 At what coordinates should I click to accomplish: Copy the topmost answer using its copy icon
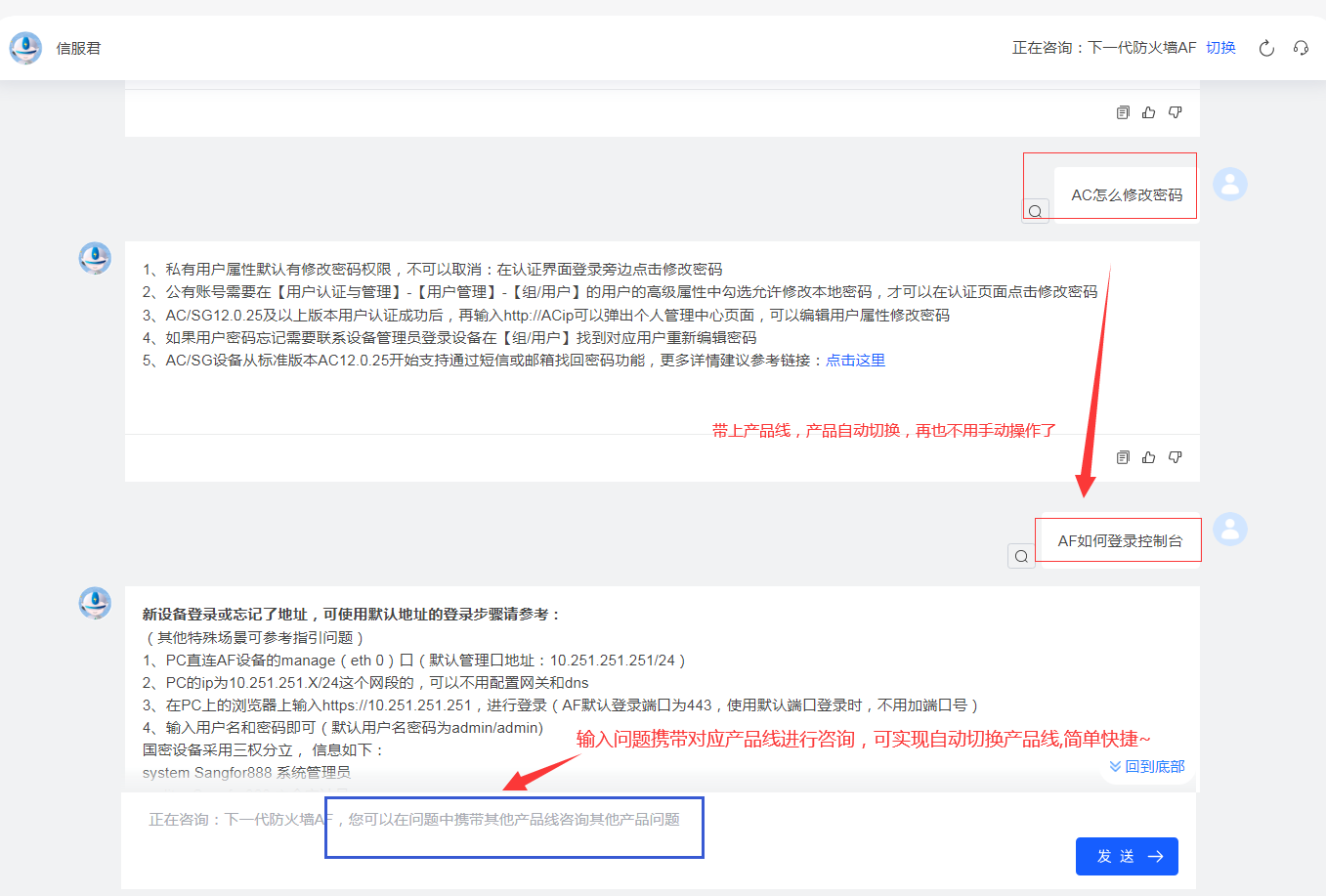1123,112
